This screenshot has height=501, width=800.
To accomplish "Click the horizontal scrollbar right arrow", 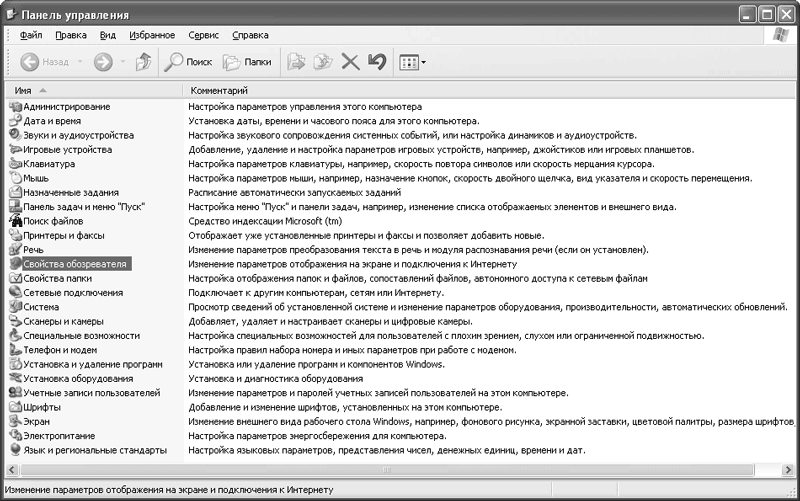I will point(788,469).
